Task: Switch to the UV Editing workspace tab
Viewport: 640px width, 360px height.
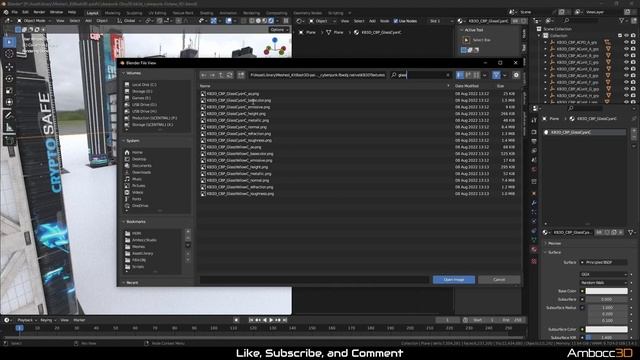Action: (x=157, y=13)
